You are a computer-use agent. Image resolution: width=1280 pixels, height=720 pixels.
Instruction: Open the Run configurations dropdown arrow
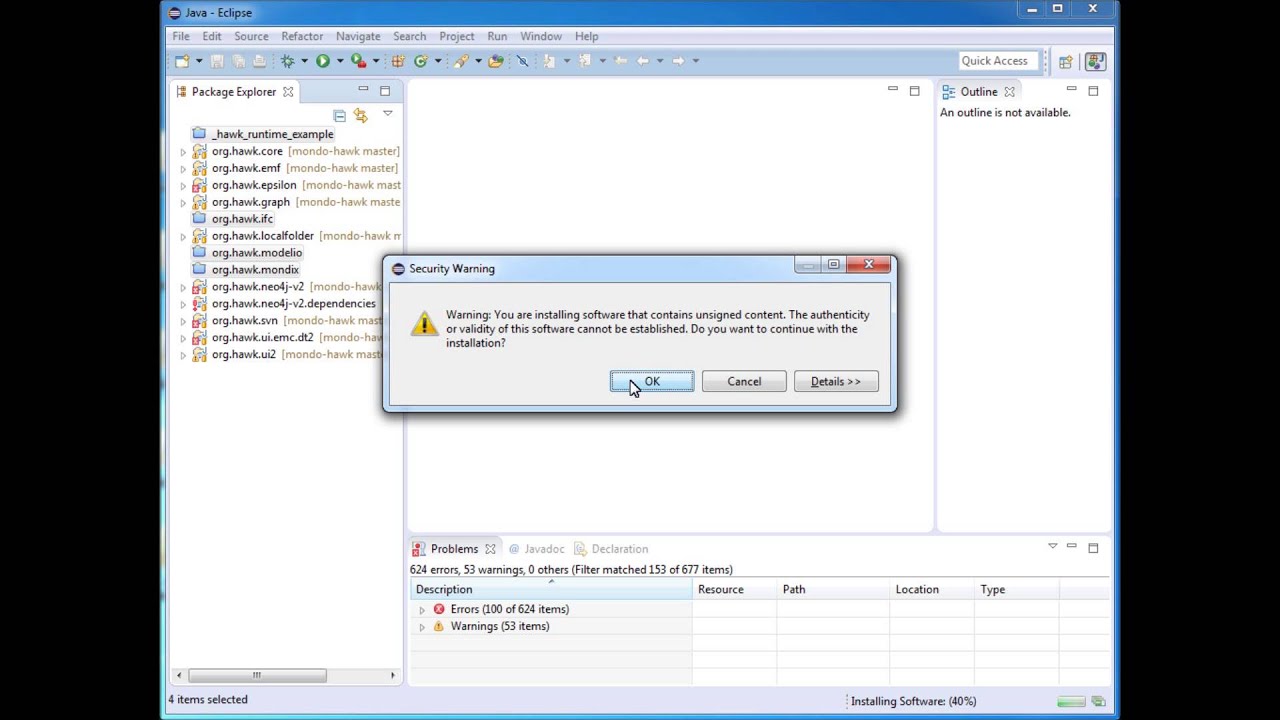click(x=340, y=61)
